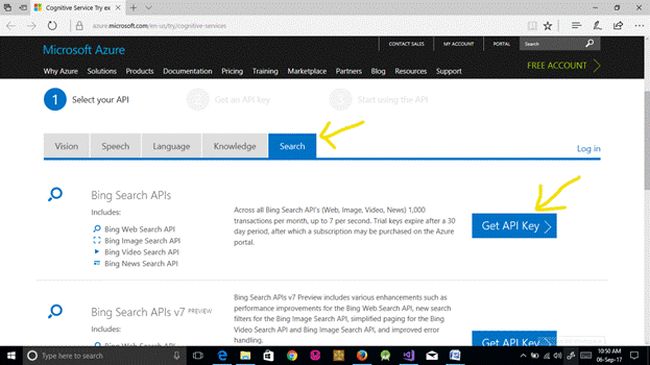Open Task View on taskbar
The width and height of the screenshot is (650, 365).
(198, 355)
